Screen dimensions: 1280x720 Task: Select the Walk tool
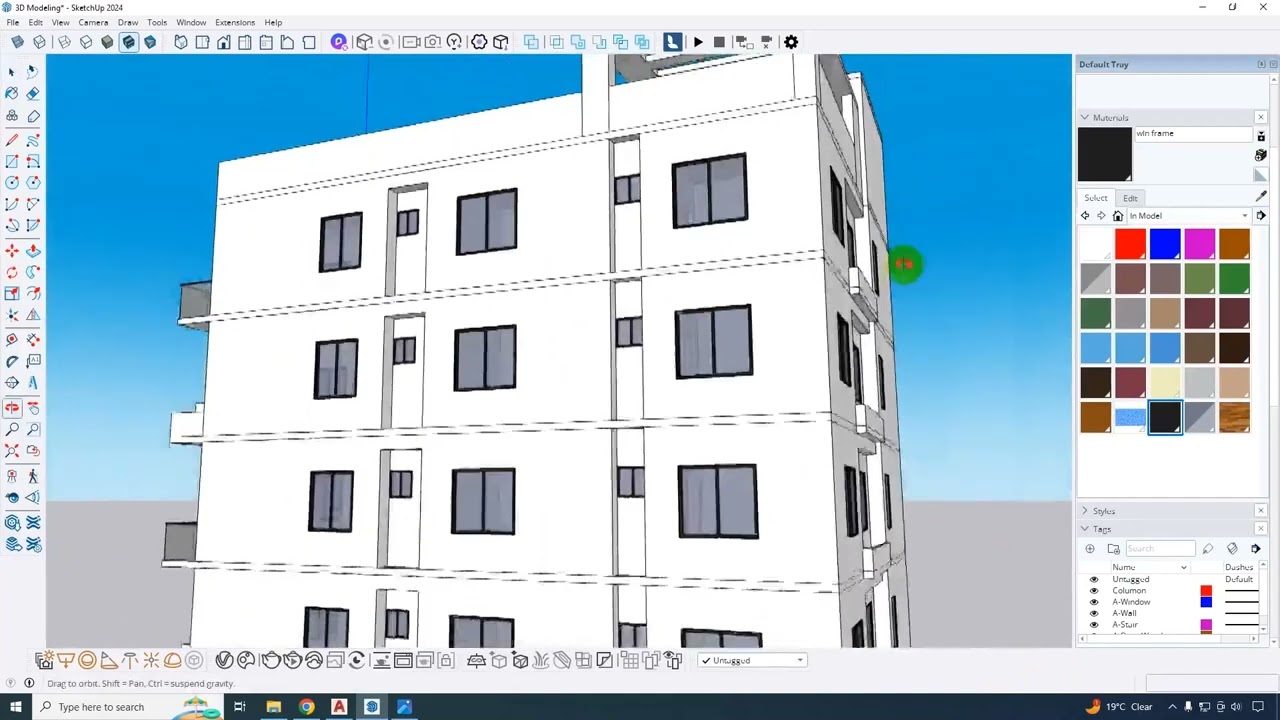[x=33, y=477]
